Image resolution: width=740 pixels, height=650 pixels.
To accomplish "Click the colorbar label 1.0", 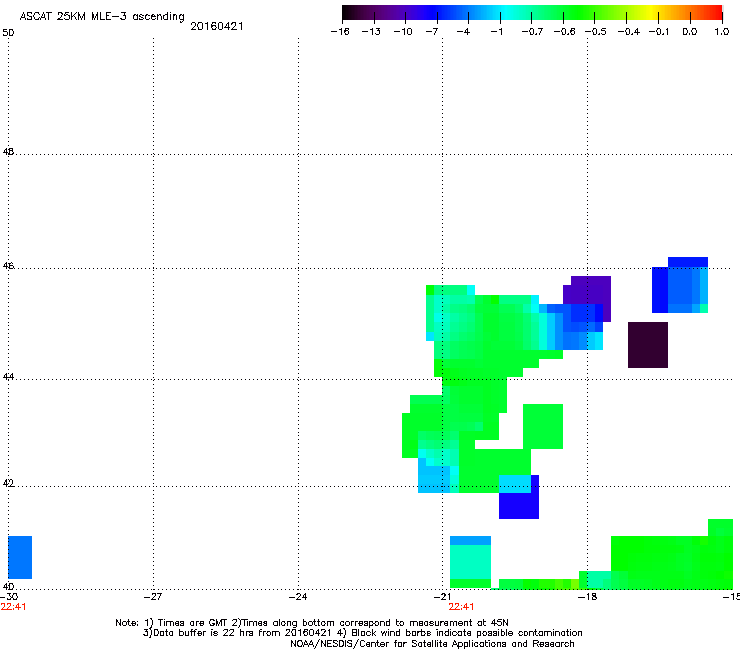I will tap(722, 32).
